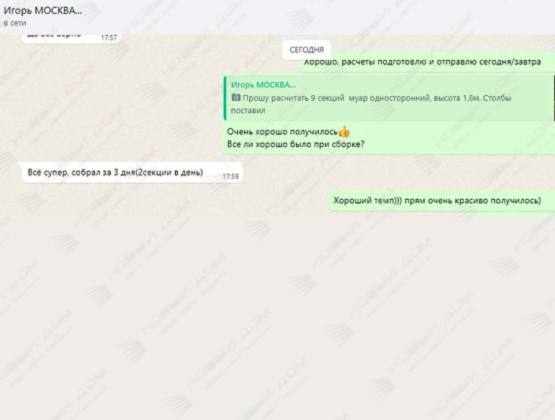Click text 'Очень хорошо получилось'
The height and width of the screenshot is (420, 555).
coord(282,132)
